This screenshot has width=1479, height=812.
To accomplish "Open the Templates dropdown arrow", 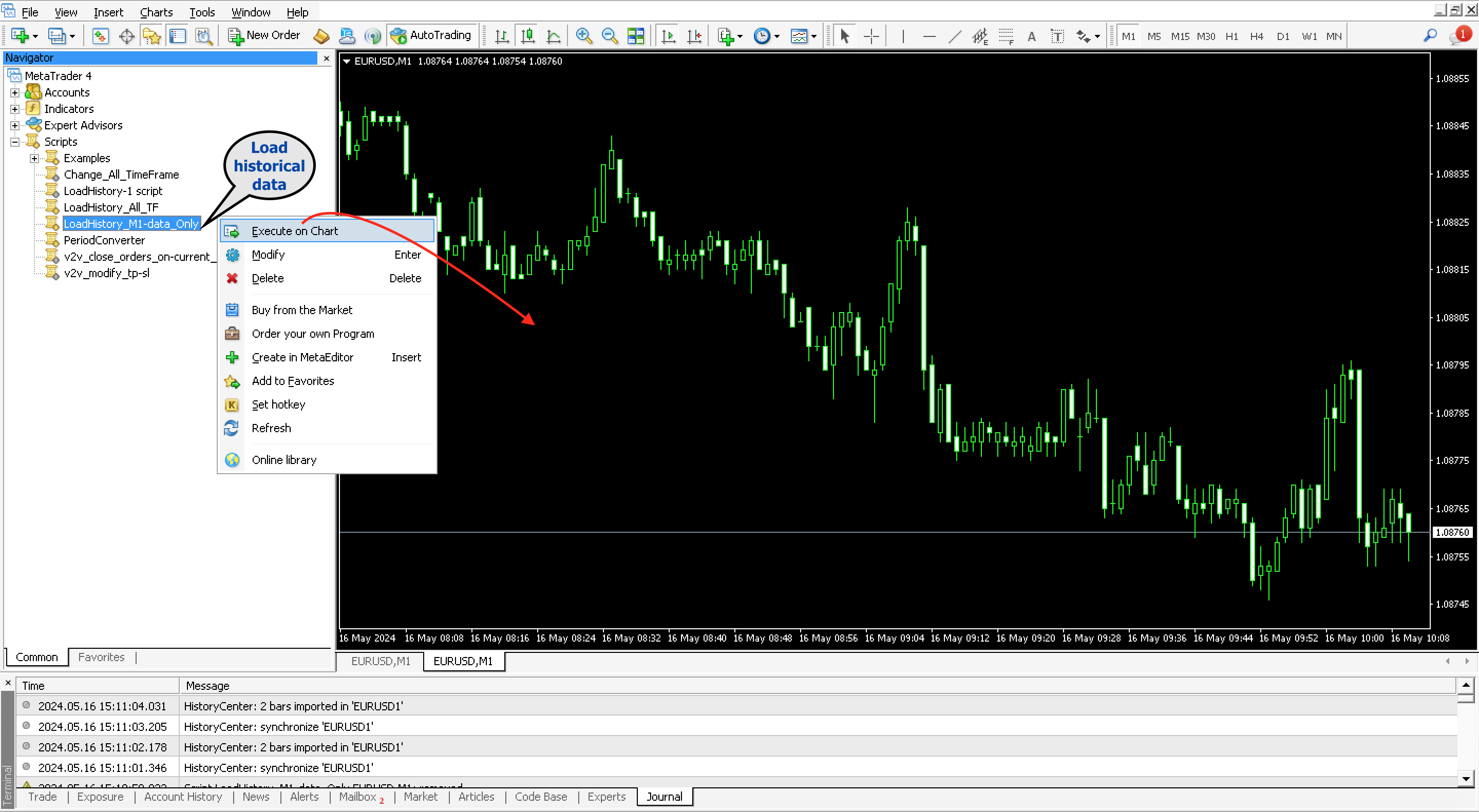I will click(814, 36).
